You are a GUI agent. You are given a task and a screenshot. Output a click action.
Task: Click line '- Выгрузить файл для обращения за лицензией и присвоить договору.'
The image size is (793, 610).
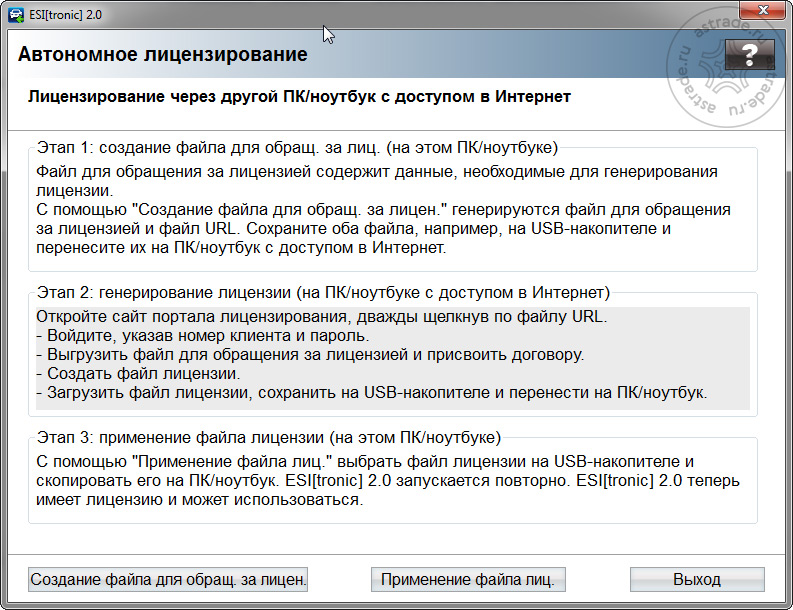(310, 355)
